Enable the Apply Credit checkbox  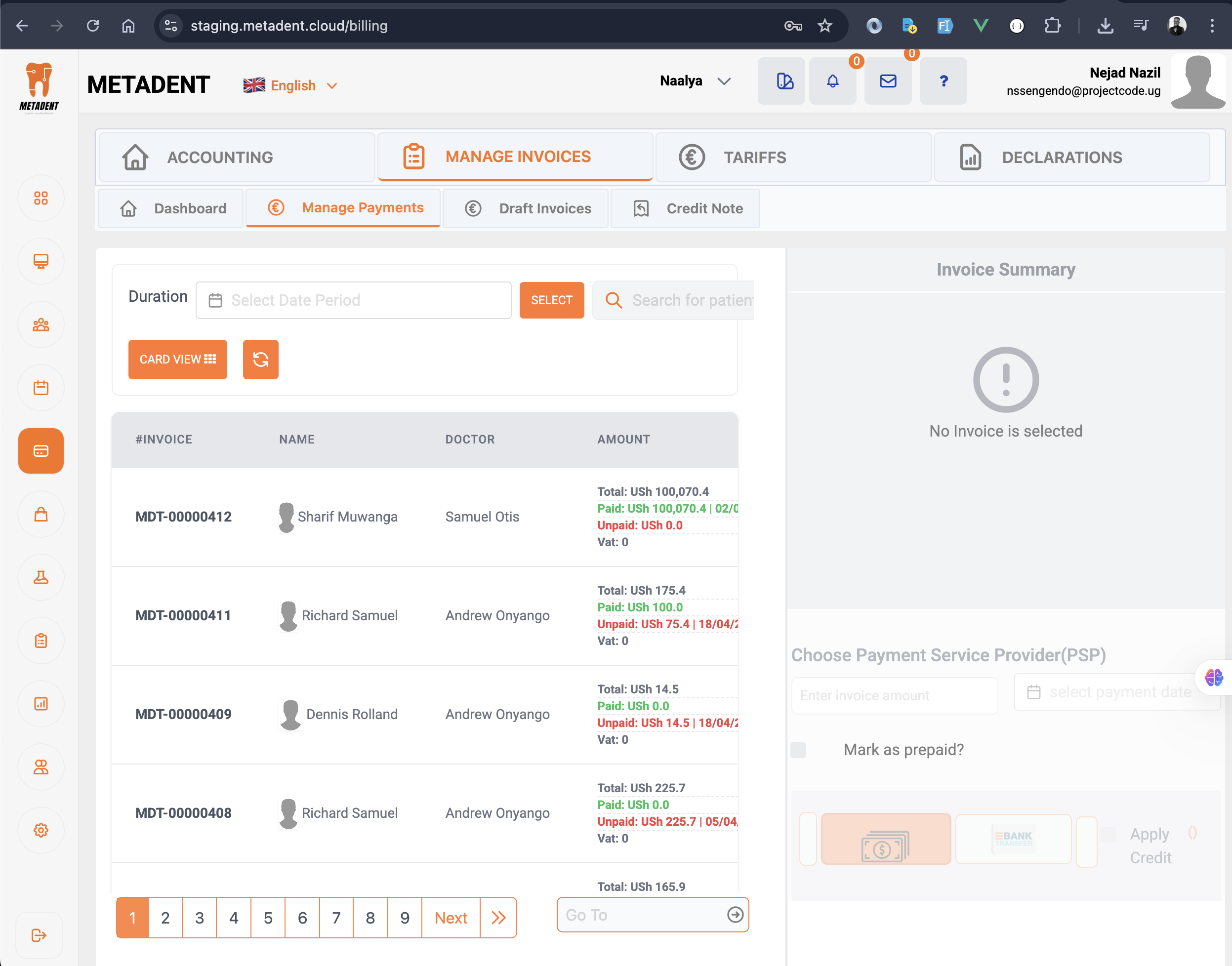[1109, 834]
